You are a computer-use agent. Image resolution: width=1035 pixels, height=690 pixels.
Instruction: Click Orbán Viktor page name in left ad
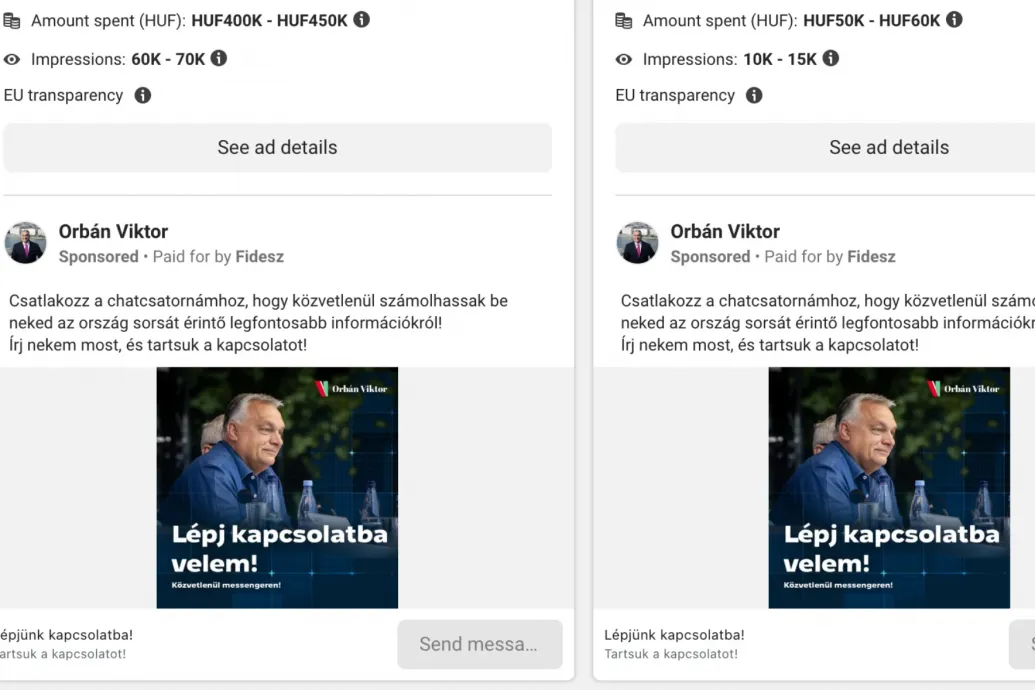click(114, 232)
